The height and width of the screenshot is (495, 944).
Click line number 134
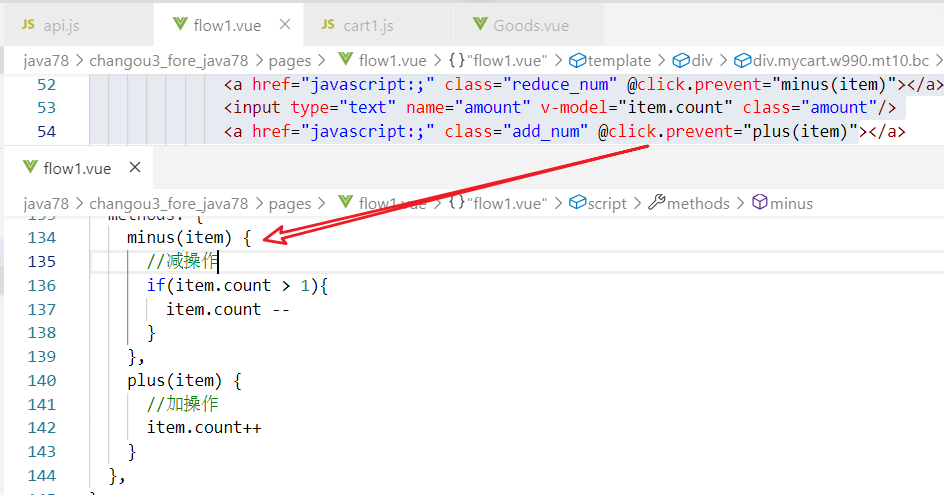[x=42, y=238]
